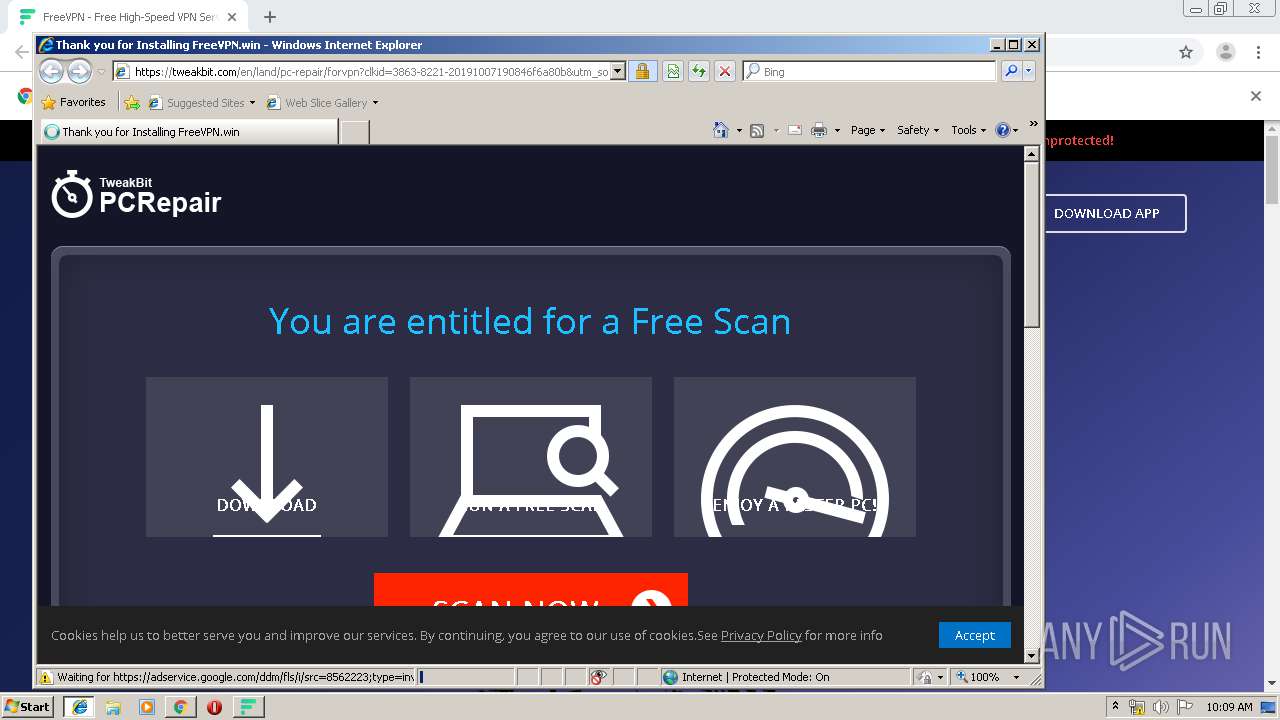
Task: Open the Windows Explorer folder taskbar icon
Action: 113,707
